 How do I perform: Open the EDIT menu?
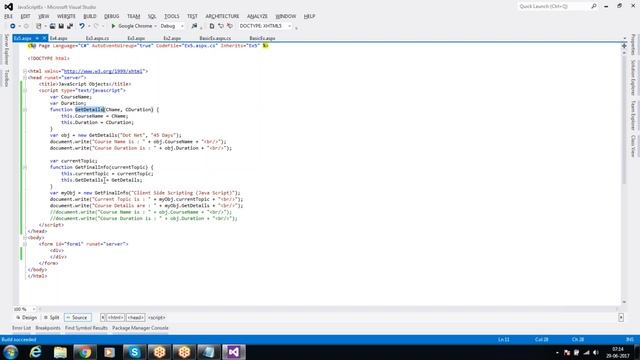coord(25,16)
